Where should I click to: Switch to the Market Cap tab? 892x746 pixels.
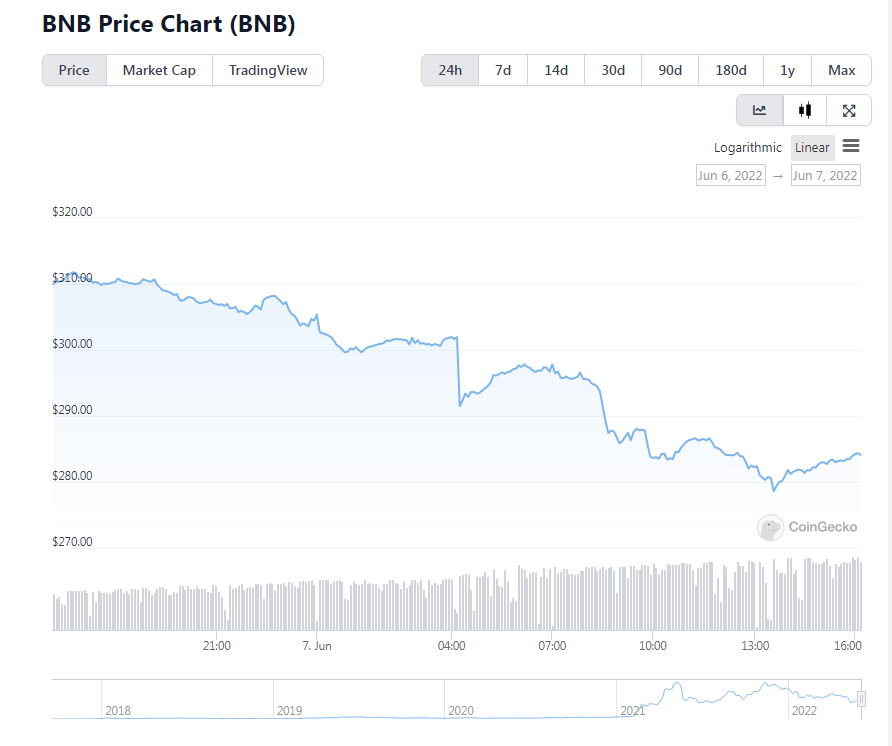click(158, 70)
